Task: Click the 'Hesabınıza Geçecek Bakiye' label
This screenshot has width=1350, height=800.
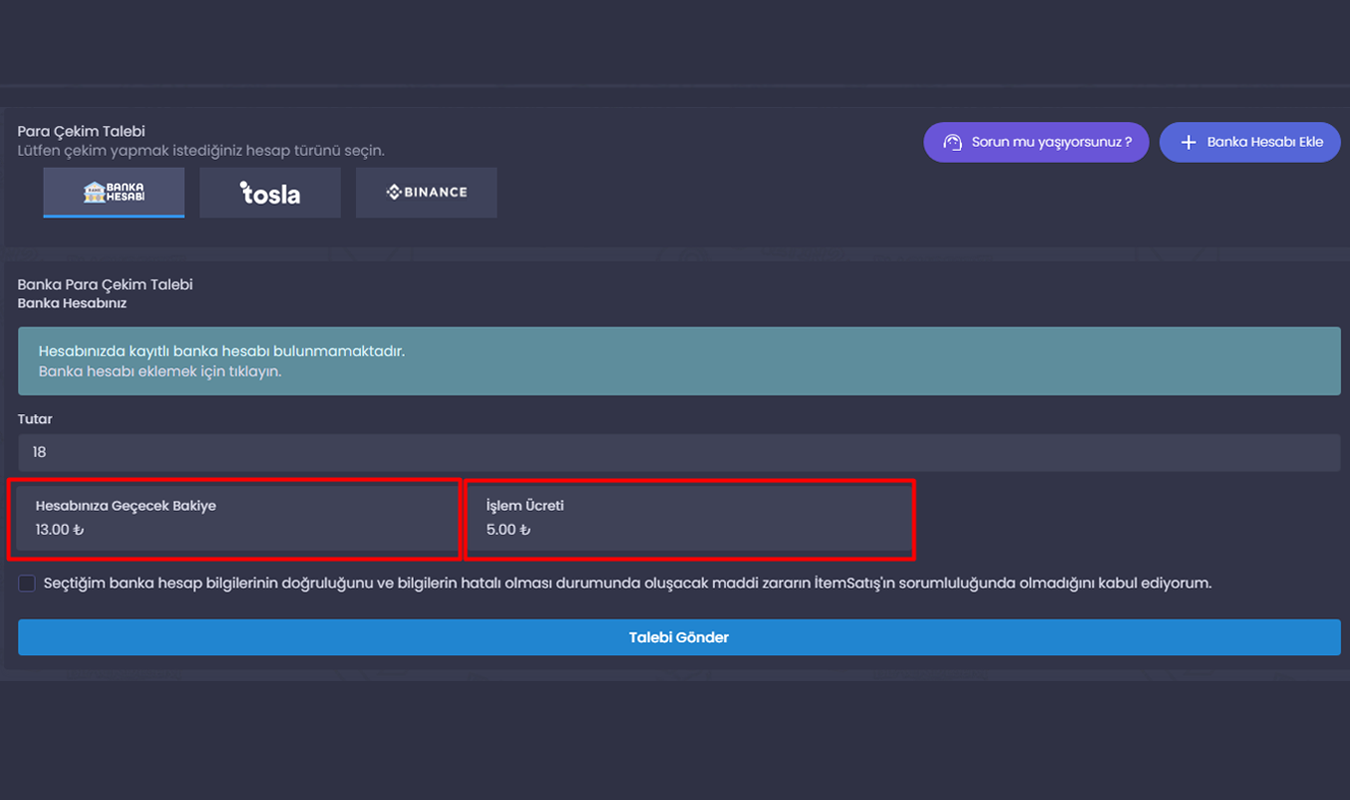Action: 126,505
